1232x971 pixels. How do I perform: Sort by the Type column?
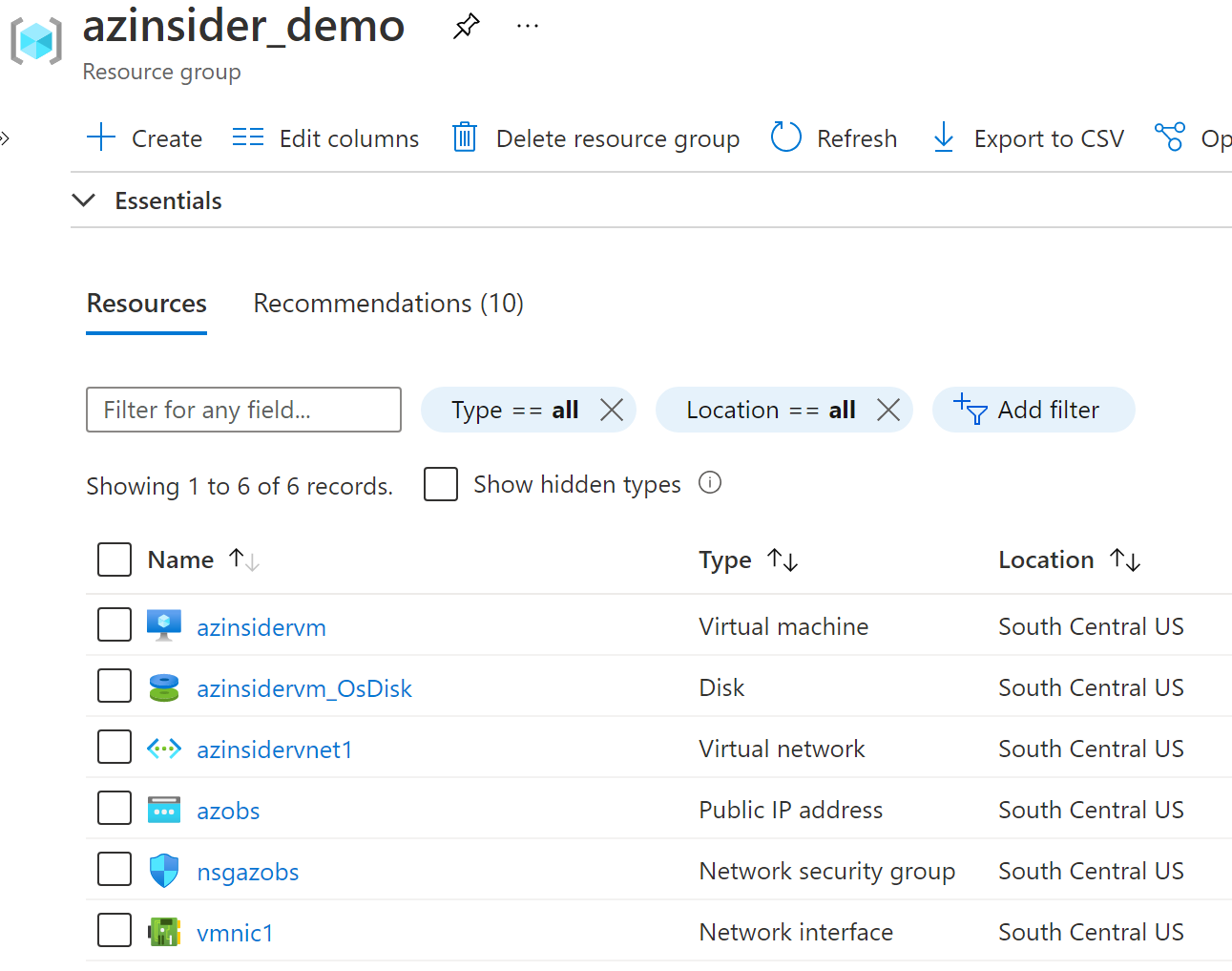click(x=748, y=559)
